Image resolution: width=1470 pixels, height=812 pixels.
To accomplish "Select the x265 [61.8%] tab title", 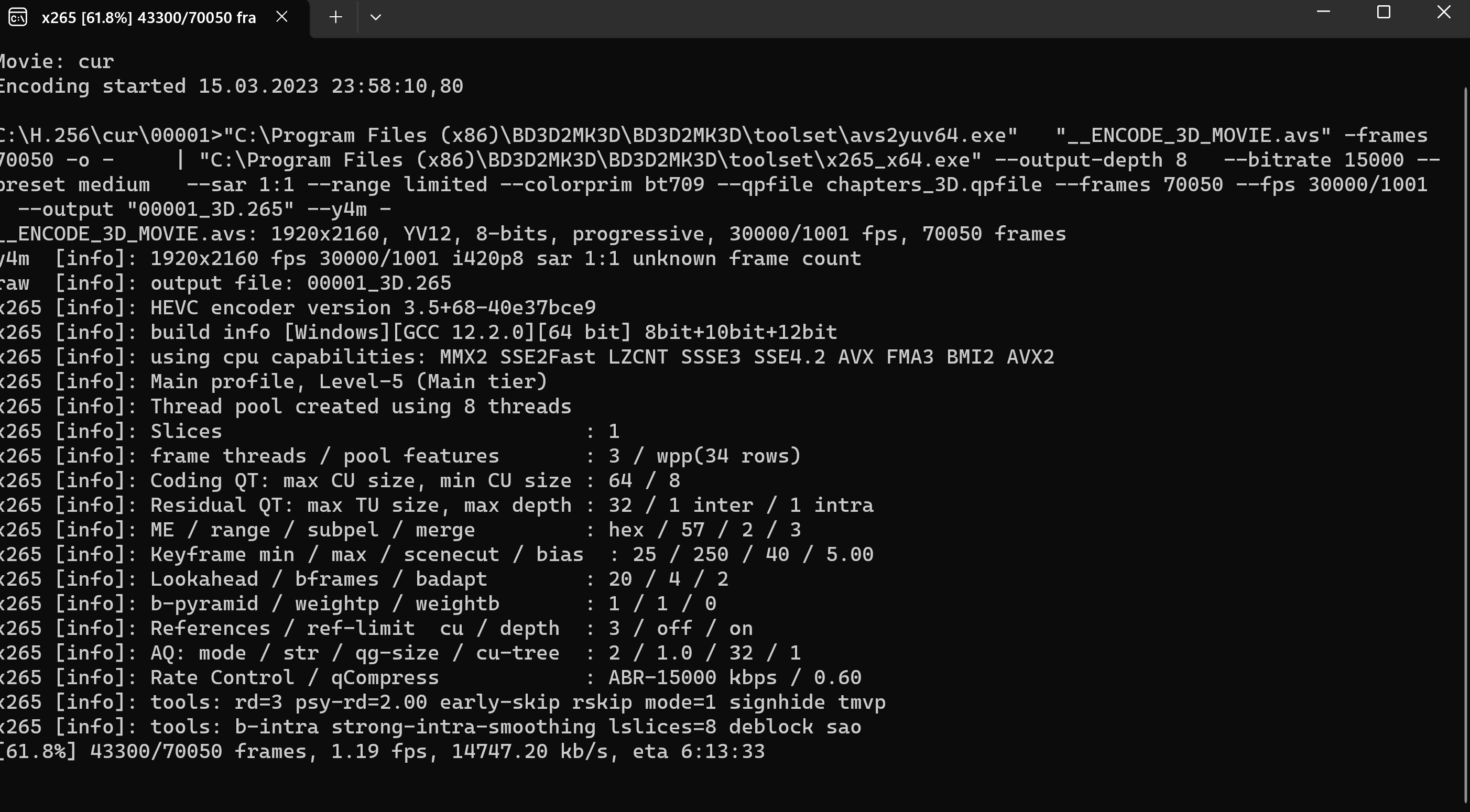I will pos(148,18).
